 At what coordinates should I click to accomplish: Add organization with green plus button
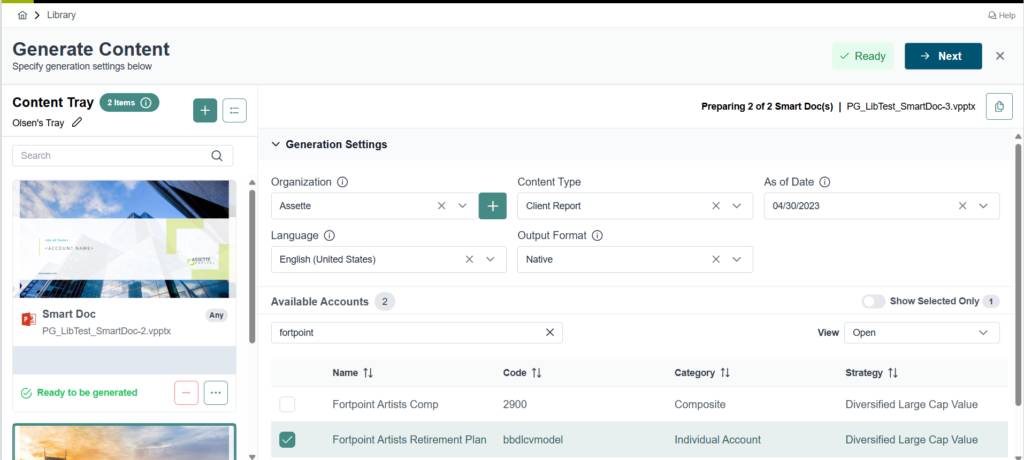pyautogui.click(x=493, y=206)
